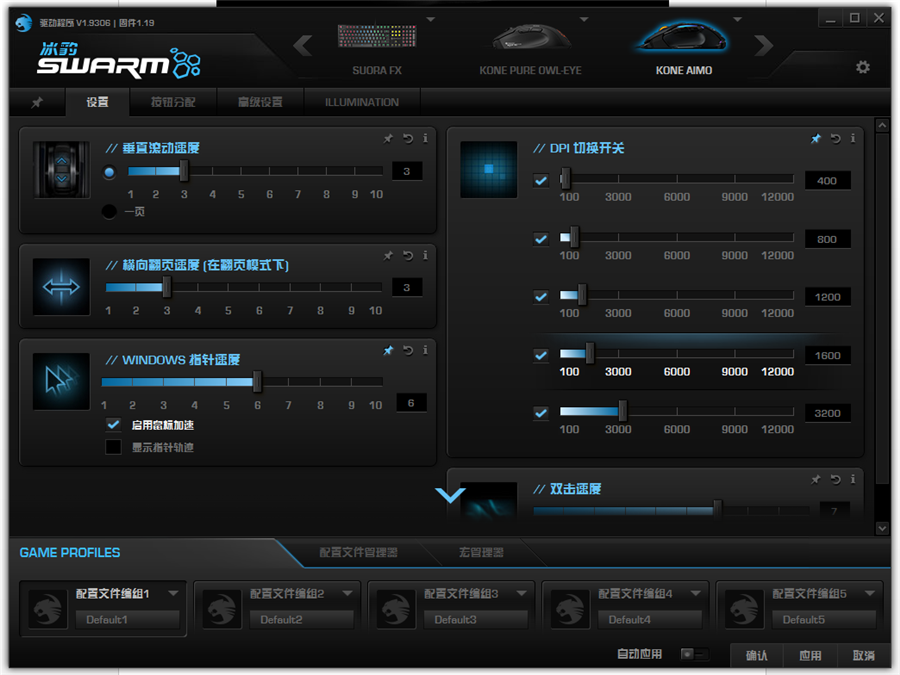Click the next device arrow
900x675 pixels.
pos(764,44)
